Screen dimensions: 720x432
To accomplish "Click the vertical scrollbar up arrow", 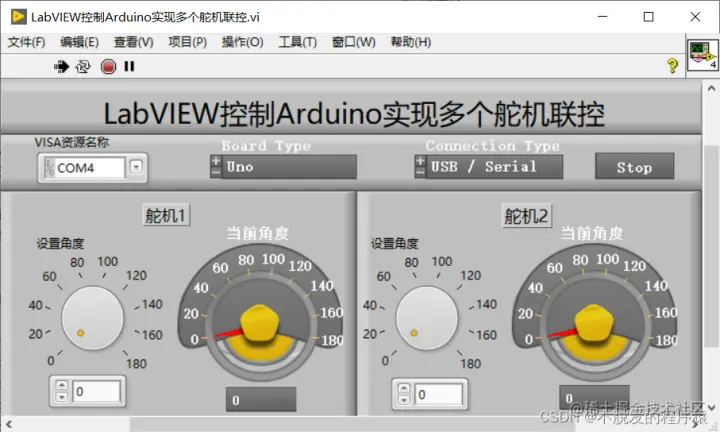I will coord(711,88).
